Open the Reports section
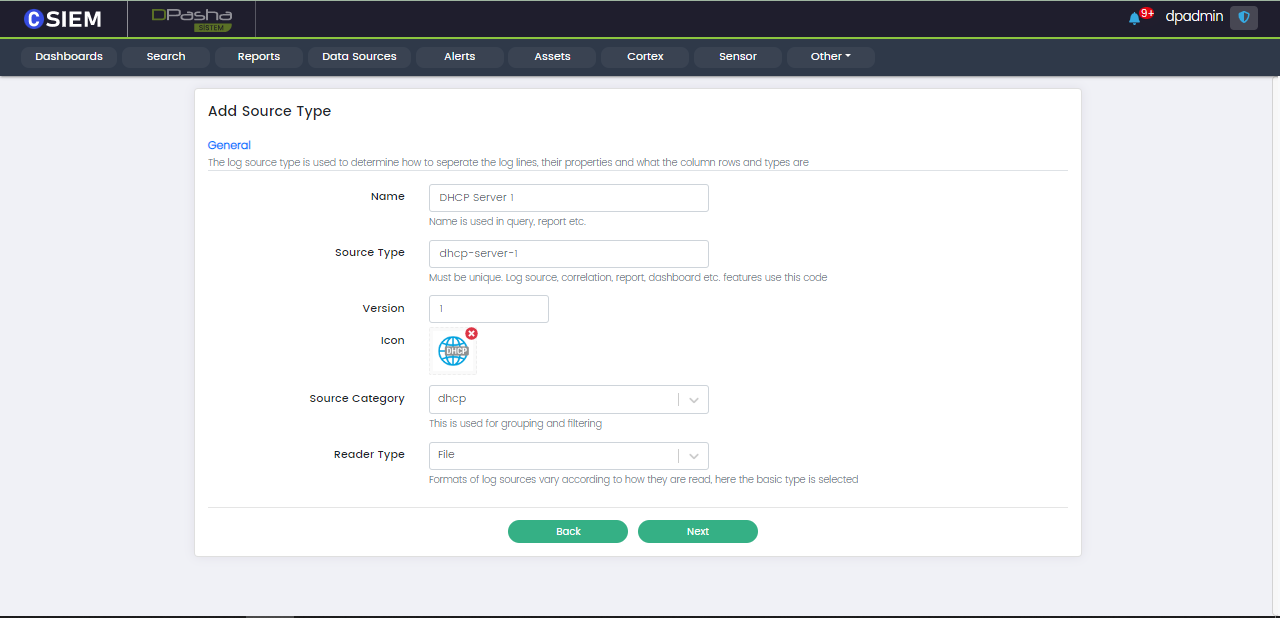The width and height of the screenshot is (1280, 618). [x=259, y=57]
